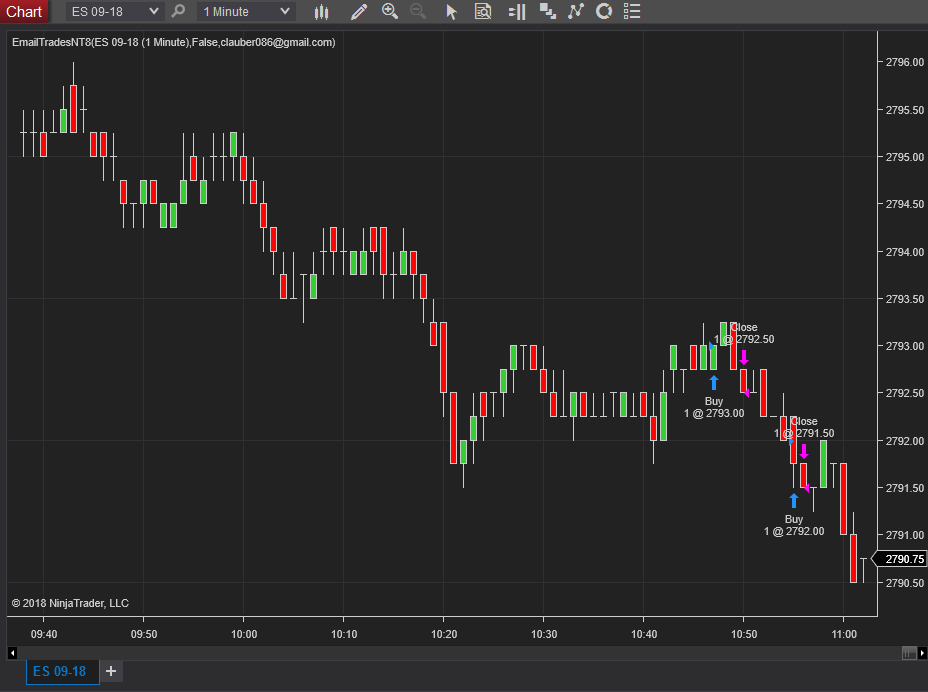Open the 1 Minute interval dropdown
This screenshot has width=928, height=692.
[246, 11]
